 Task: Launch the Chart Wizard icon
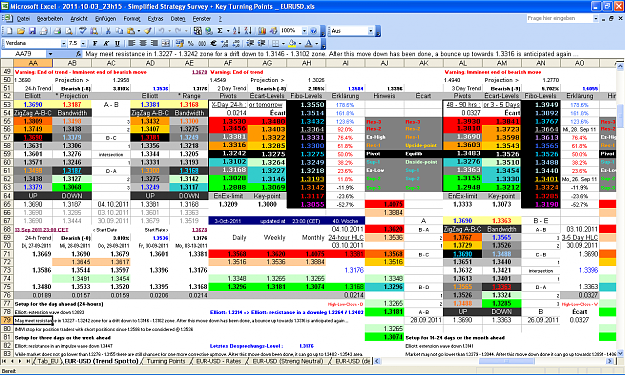(x=262, y=31)
